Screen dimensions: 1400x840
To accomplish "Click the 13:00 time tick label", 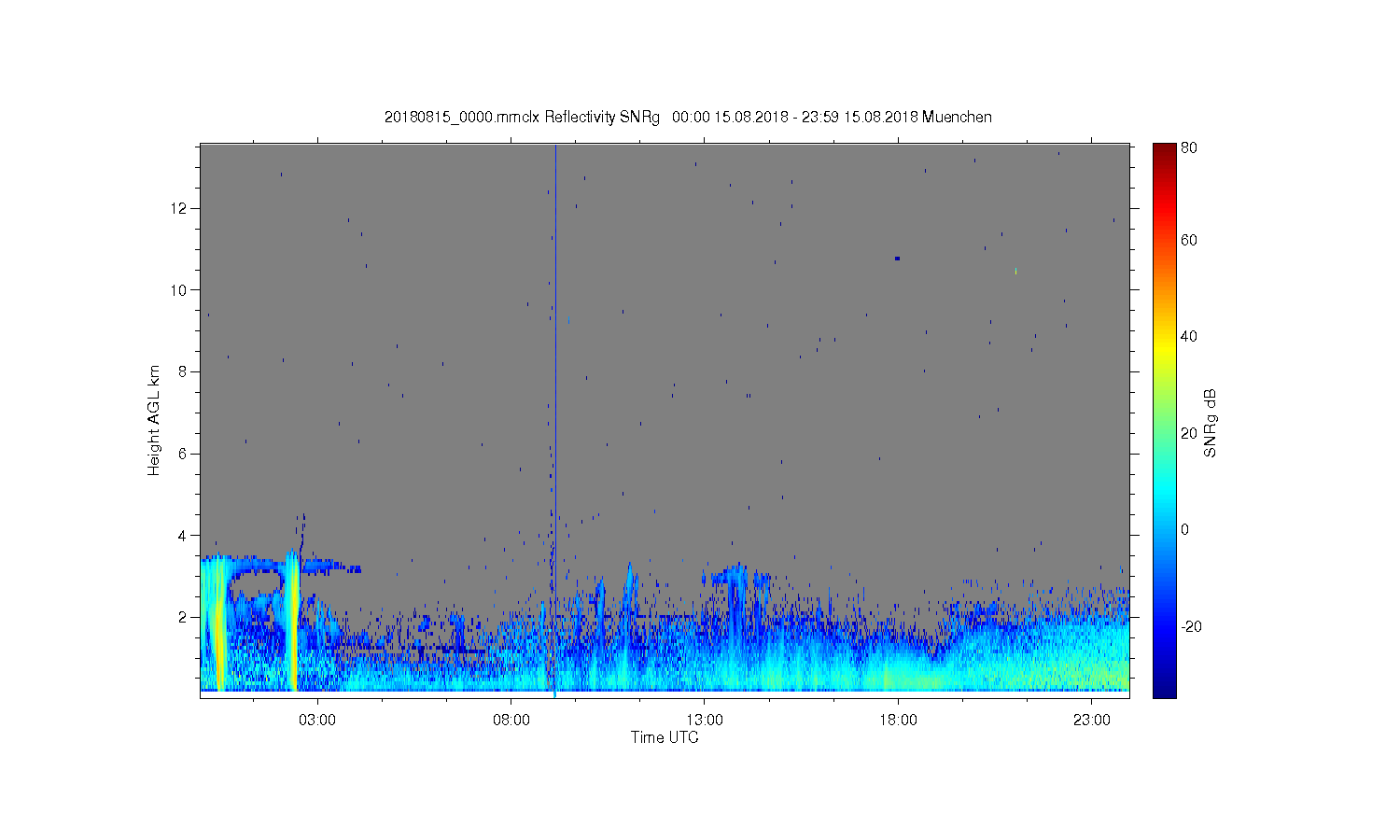I will [705, 721].
